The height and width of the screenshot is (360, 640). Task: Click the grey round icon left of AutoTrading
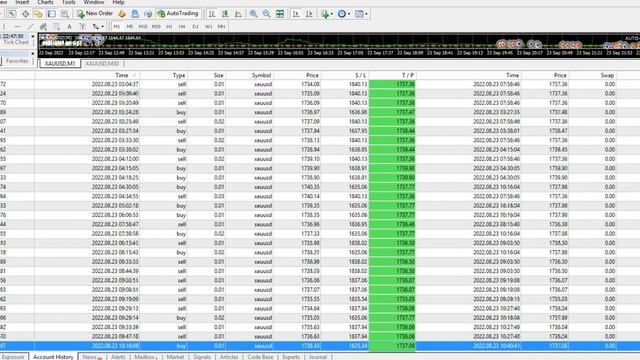tap(148, 14)
